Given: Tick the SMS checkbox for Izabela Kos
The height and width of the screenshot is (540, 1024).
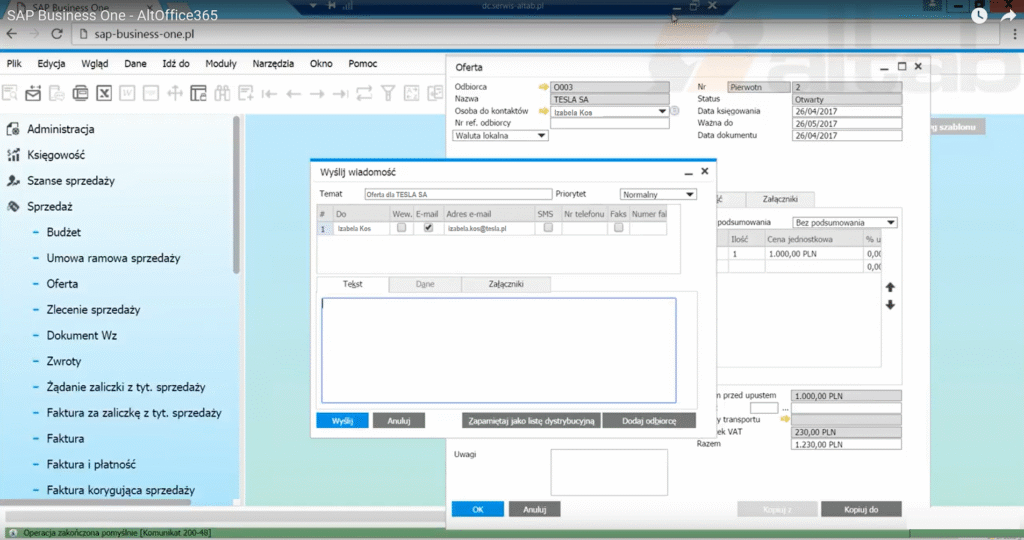Looking at the screenshot, I should point(548,228).
